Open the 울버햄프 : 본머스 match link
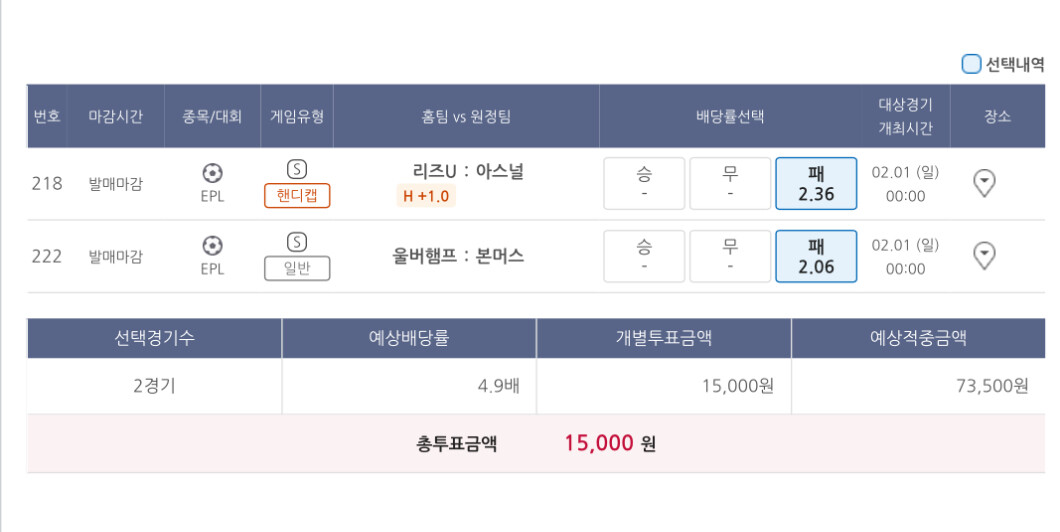Image resolution: width=1060 pixels, height=532 pixels. point(458,256)
